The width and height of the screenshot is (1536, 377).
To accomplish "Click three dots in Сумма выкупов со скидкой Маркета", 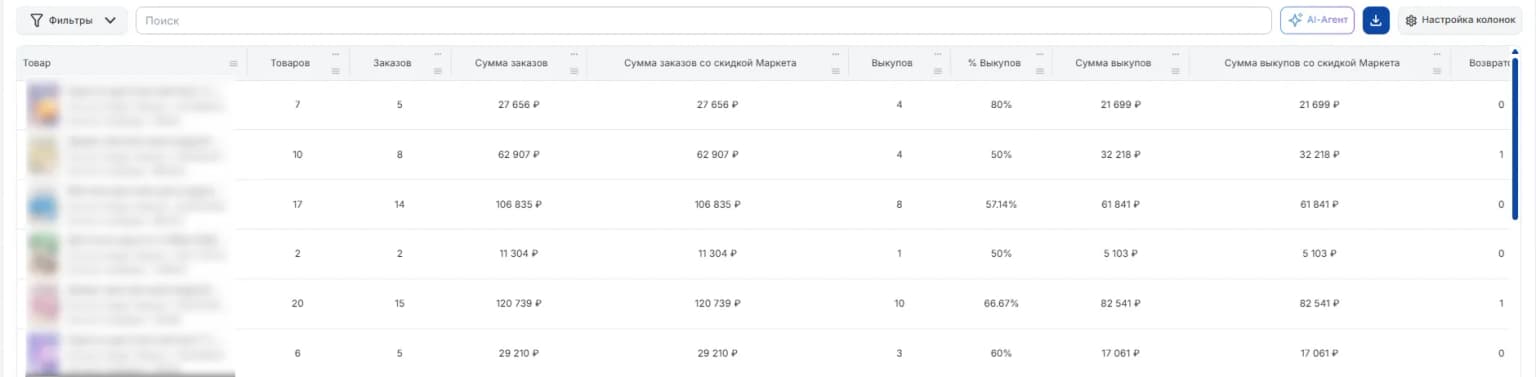I will [1438, 54].
